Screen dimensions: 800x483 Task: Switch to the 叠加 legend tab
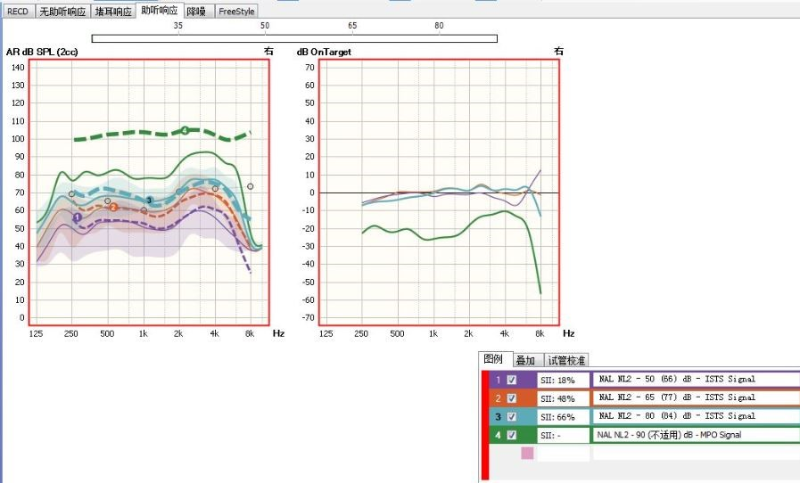[524, 360]
